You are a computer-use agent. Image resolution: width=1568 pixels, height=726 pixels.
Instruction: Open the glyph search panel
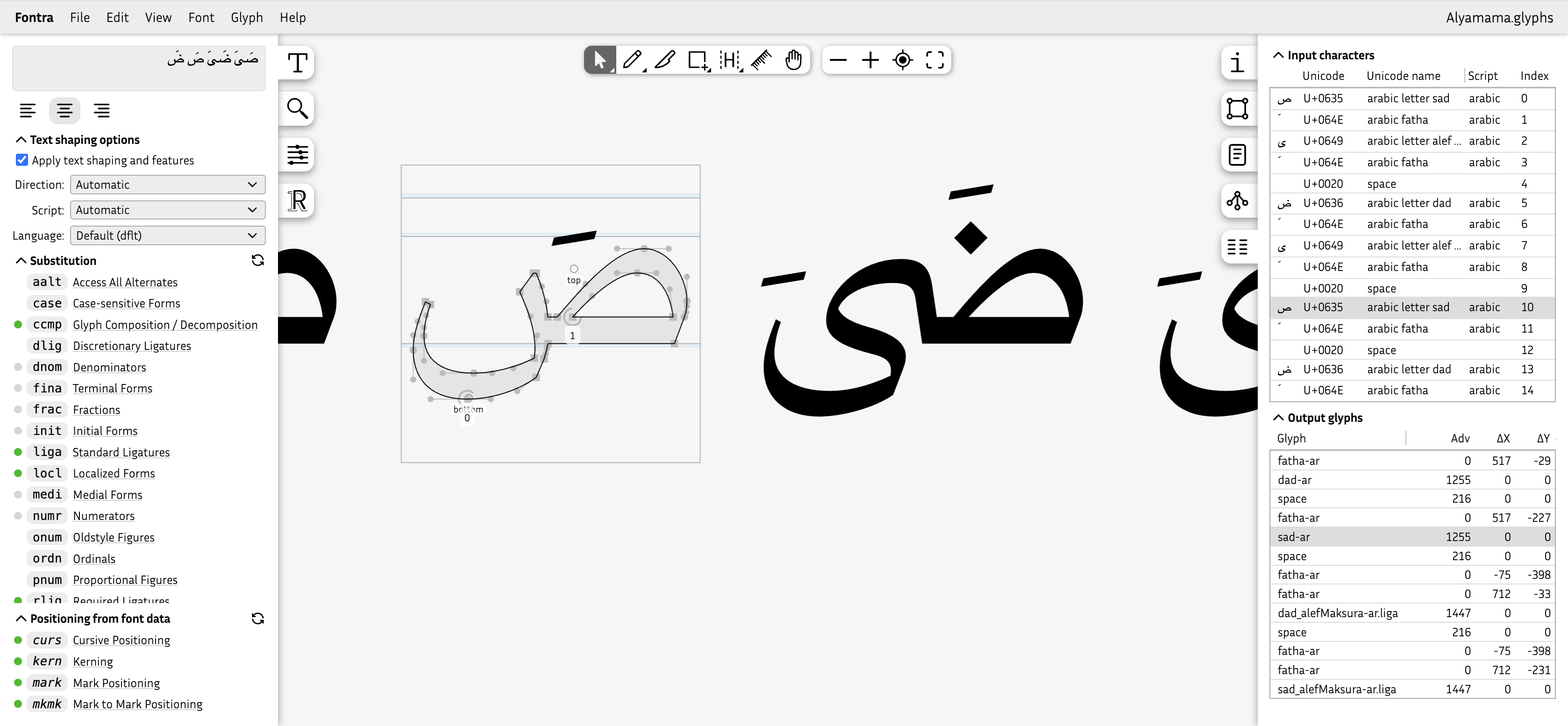coord(296,108)
